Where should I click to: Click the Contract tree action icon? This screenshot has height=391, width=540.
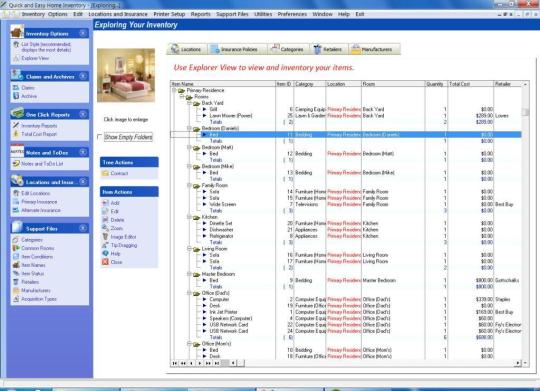point(105,173)
